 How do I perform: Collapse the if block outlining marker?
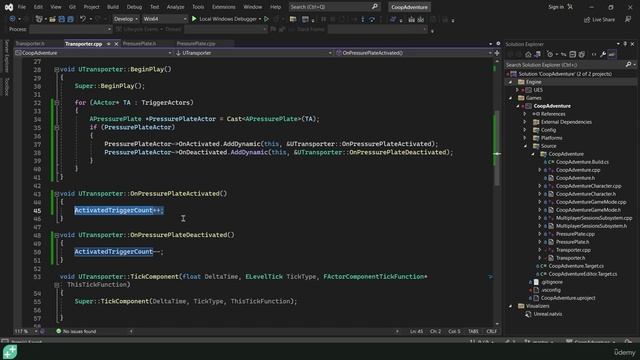click(x=57, y=127)
